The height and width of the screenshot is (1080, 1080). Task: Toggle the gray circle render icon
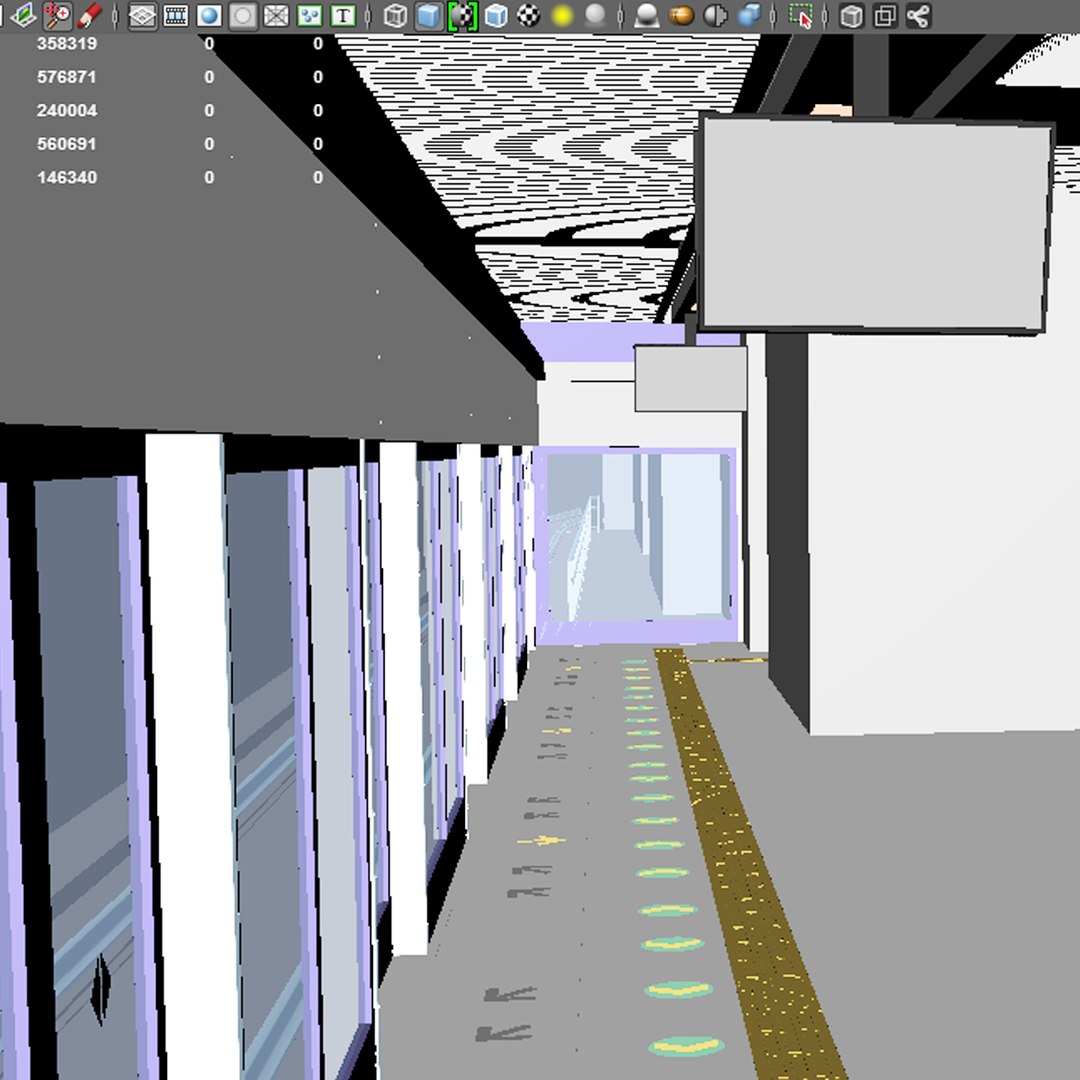[242, 15]
